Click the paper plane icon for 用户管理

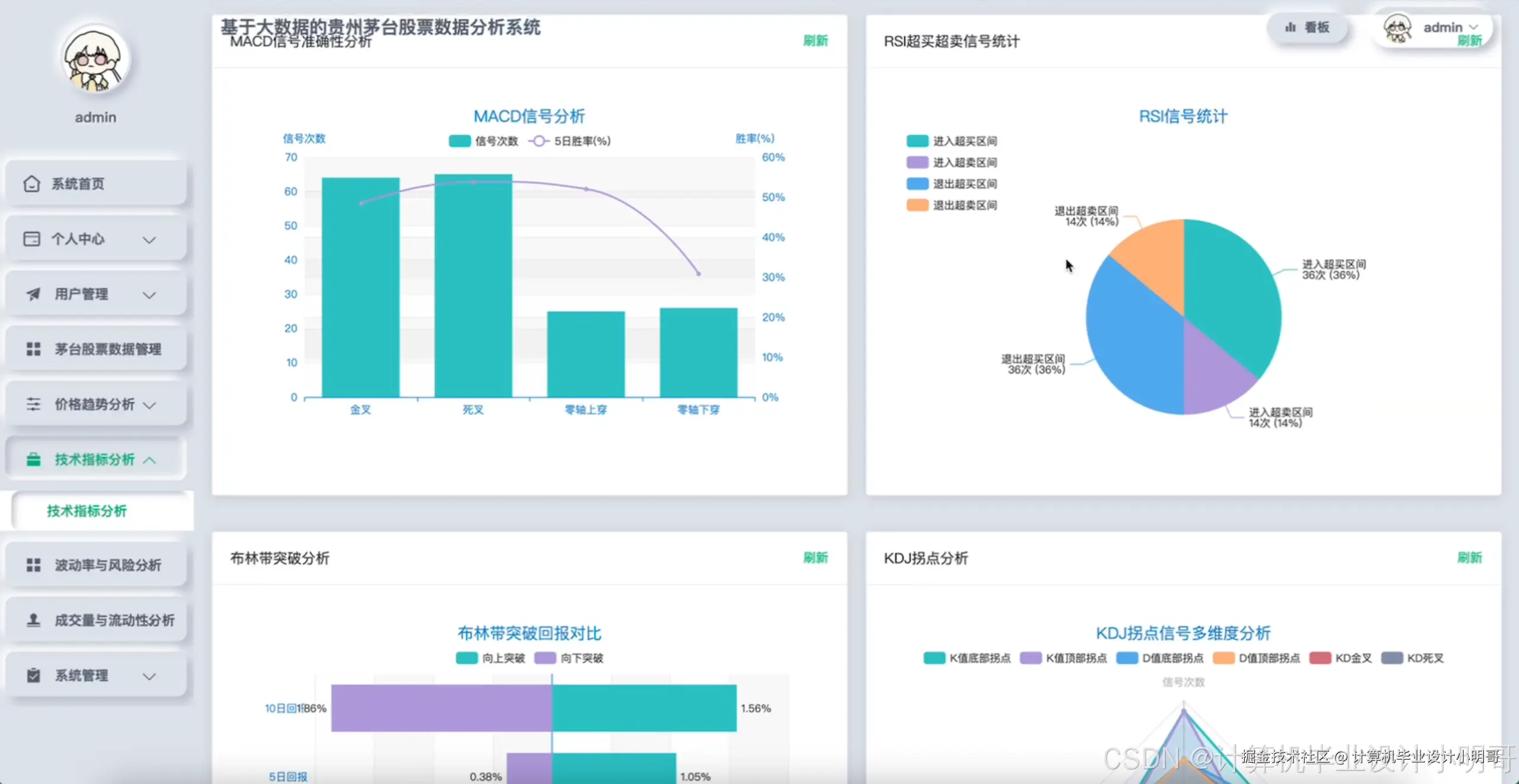coord(33,294)
